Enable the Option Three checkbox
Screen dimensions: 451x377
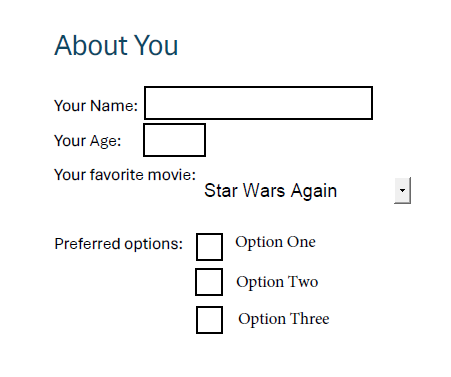point(209,320)
